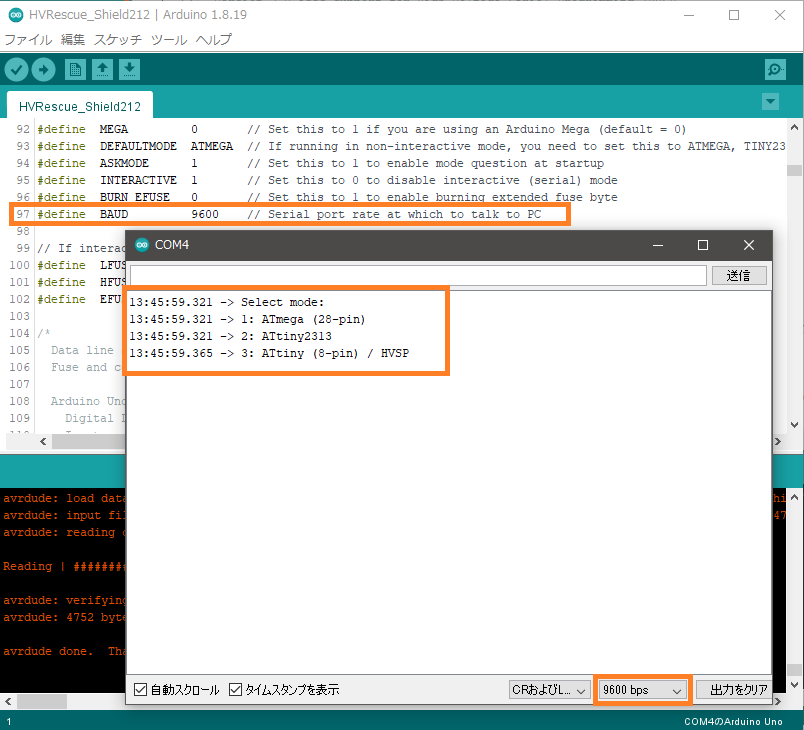Click the 送信 send button

point(739,276)
